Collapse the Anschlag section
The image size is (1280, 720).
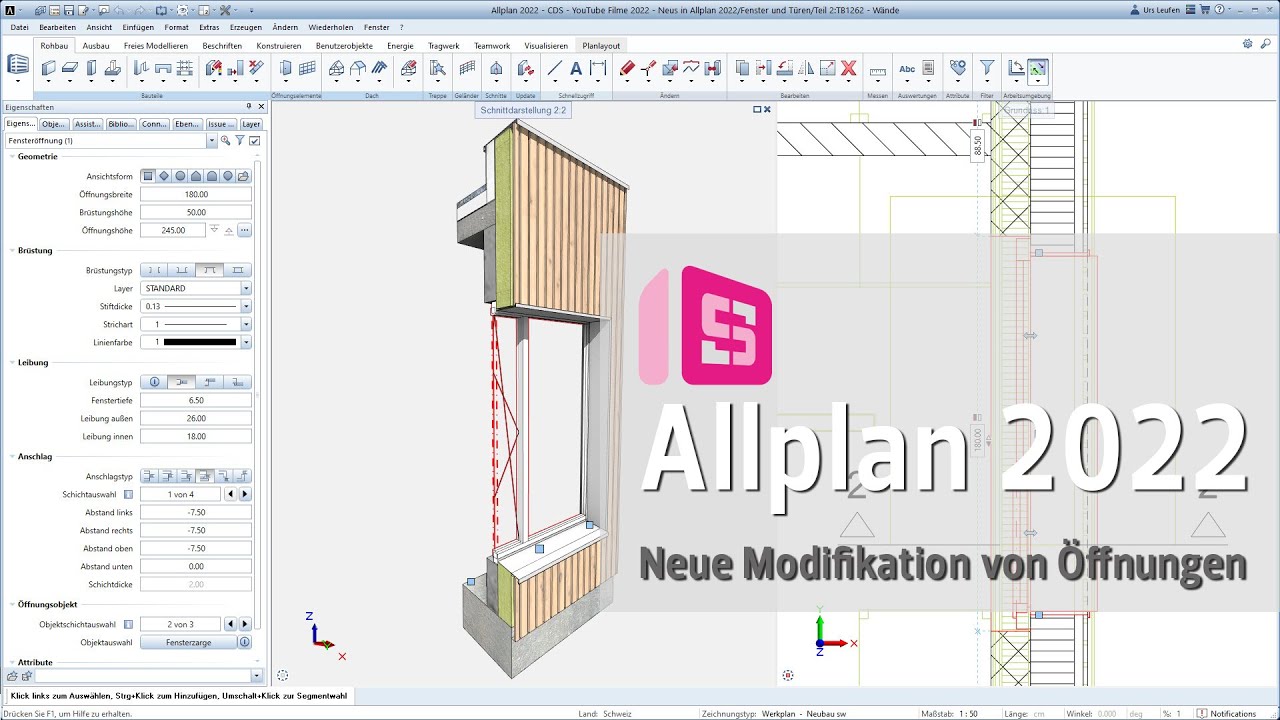12,456
